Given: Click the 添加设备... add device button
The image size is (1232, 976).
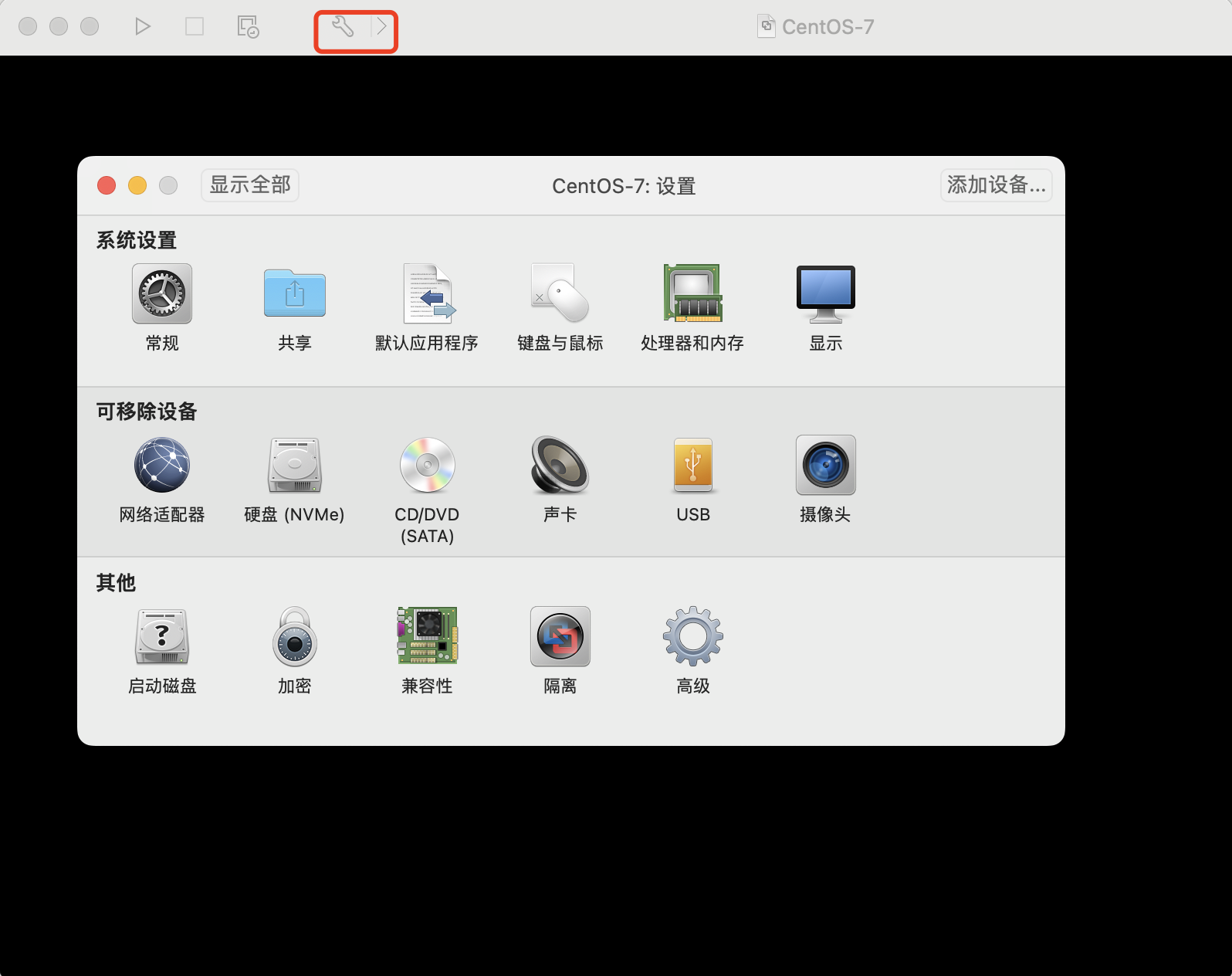Looking at the screenshot, I should coord(996,185).
